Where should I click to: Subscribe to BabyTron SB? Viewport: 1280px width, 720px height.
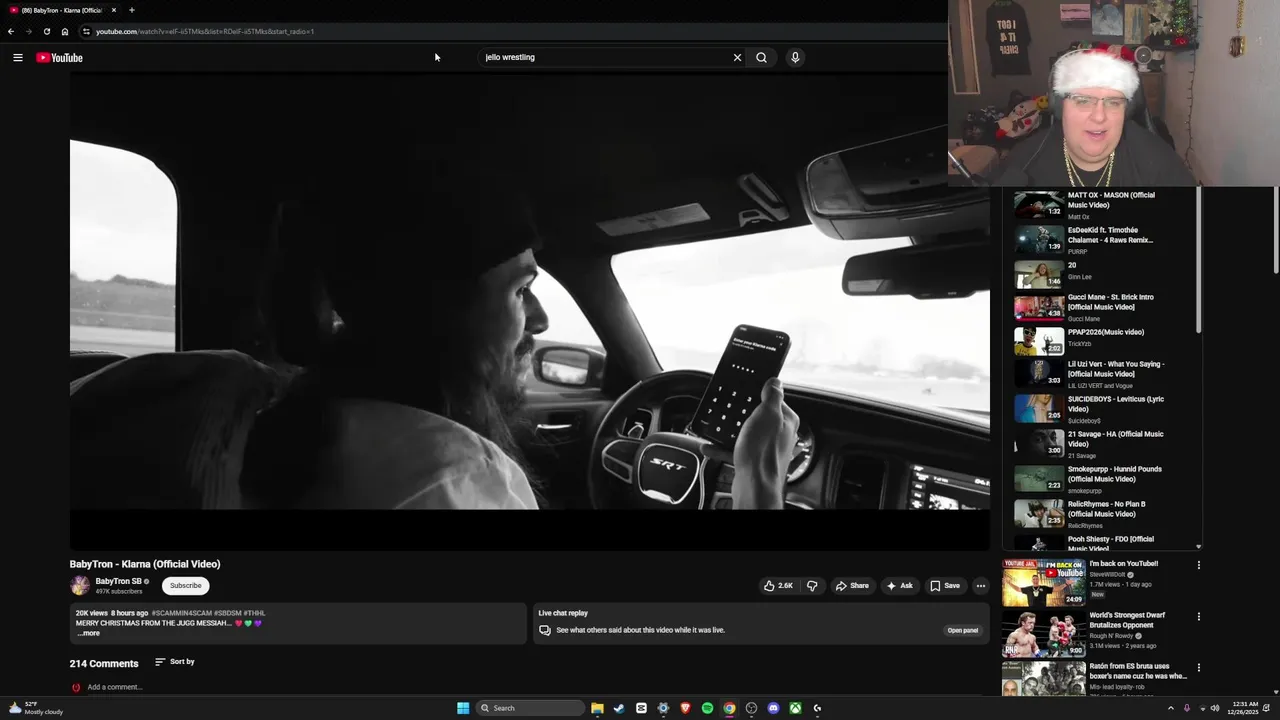click(185, 586)
